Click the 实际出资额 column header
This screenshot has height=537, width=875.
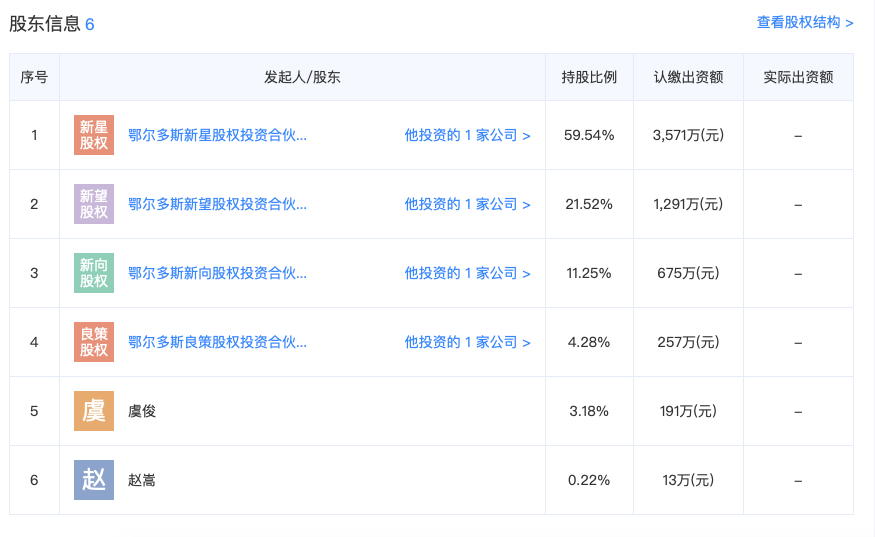pyautogui.click(x=797, y=77)
